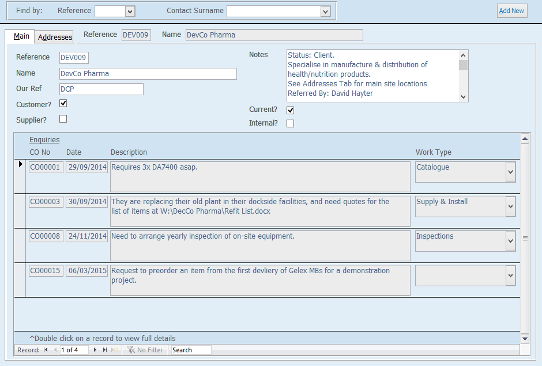
Task: Open the Contact Surname dropdown
Action: coord(325,11)
